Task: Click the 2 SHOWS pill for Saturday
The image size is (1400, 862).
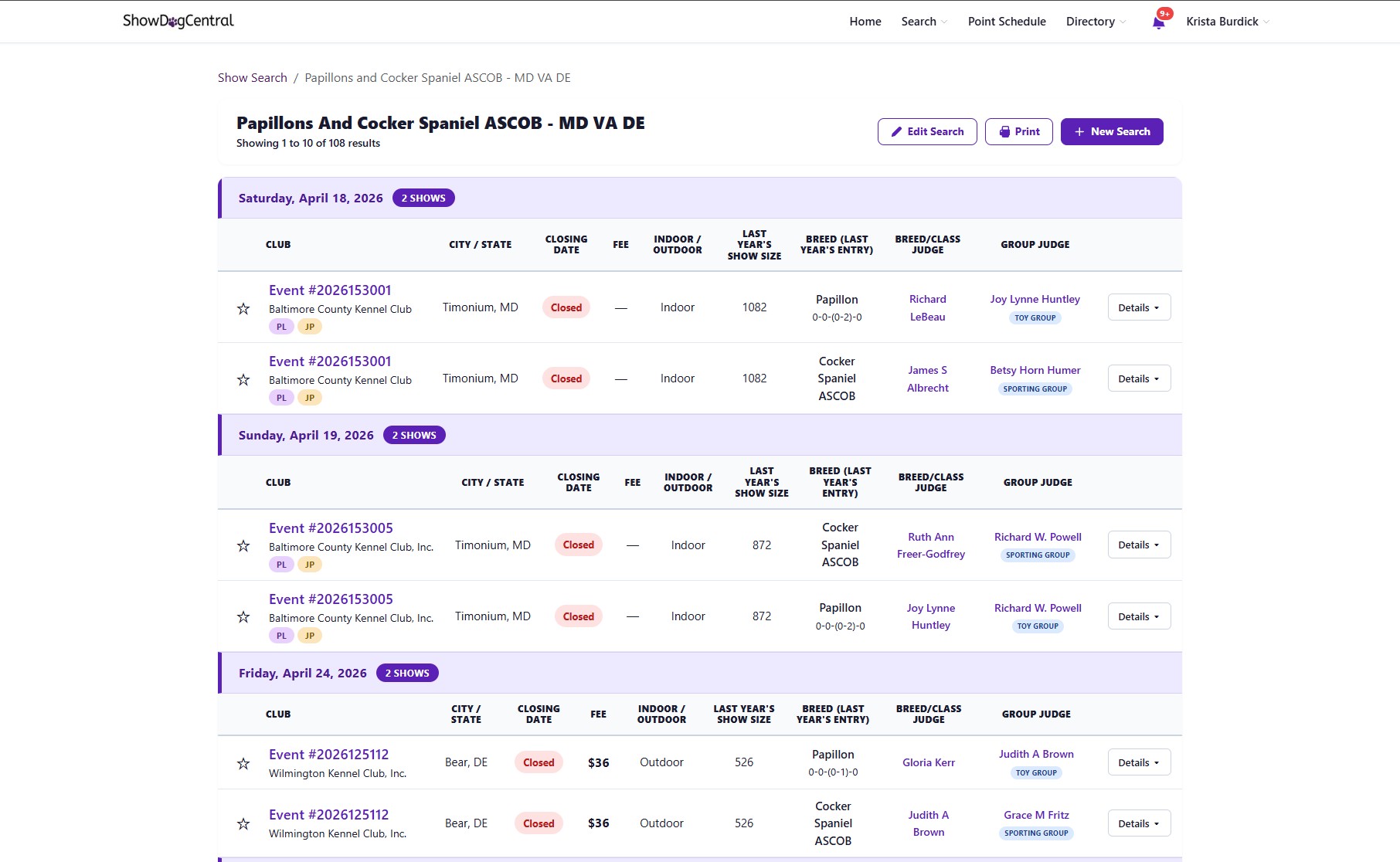Action: point(423,198)
